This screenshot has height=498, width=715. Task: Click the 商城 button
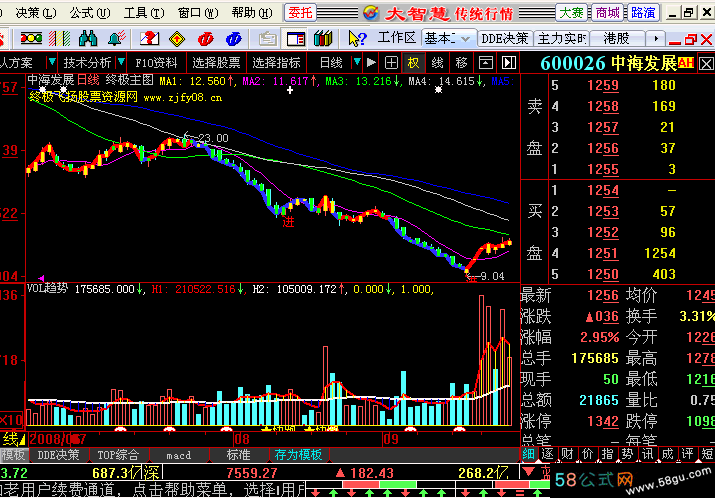[607, 13]
